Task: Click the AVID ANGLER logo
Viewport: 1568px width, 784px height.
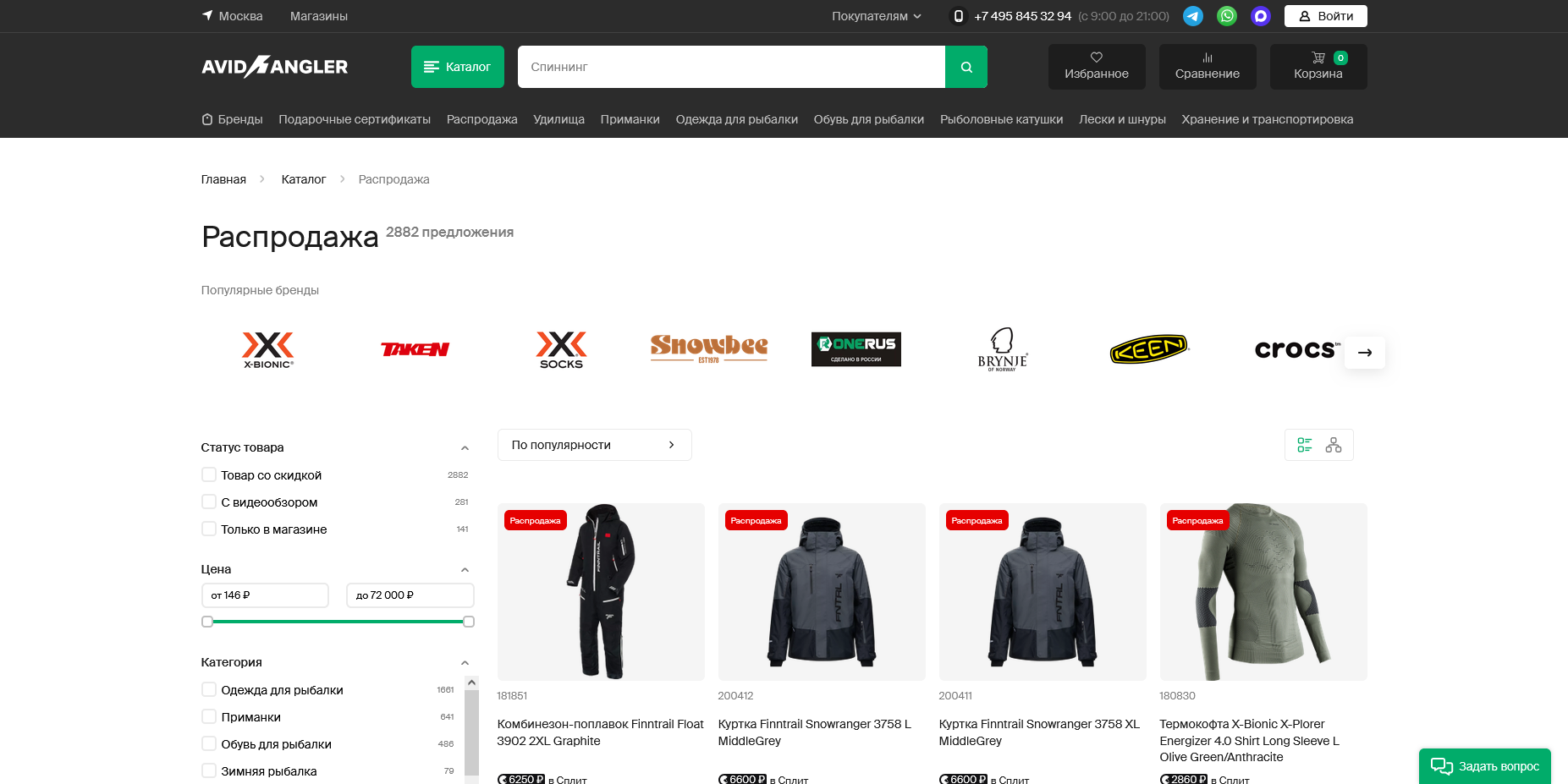Action: point(274,67)
